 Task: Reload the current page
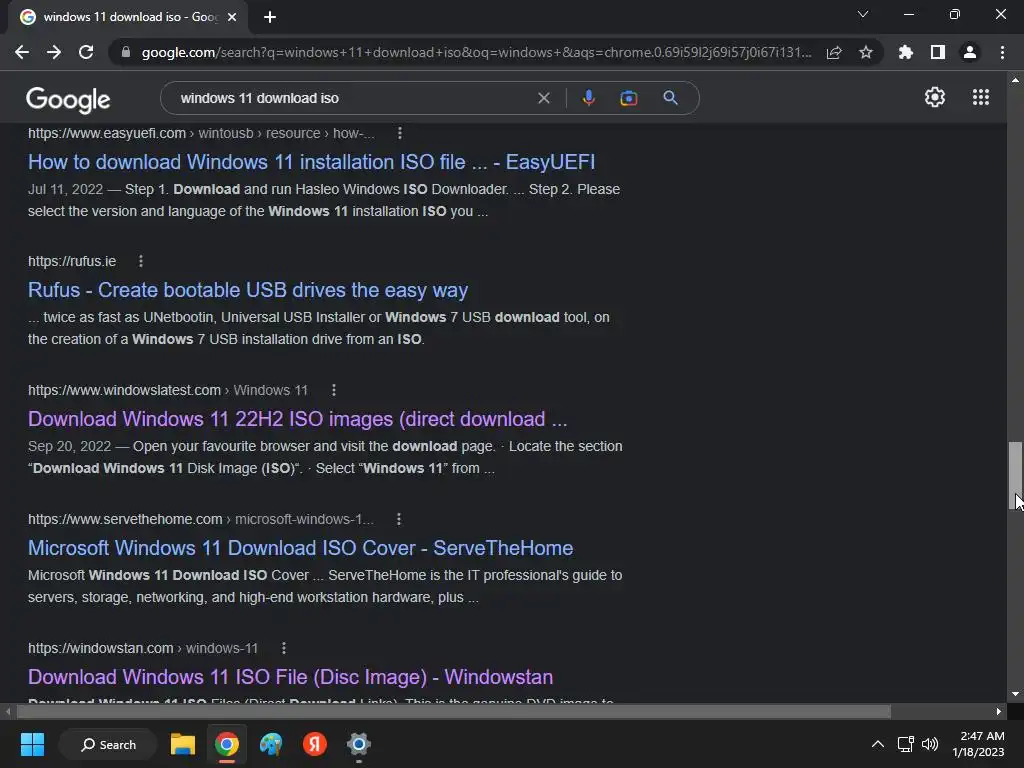coord(86,52)
